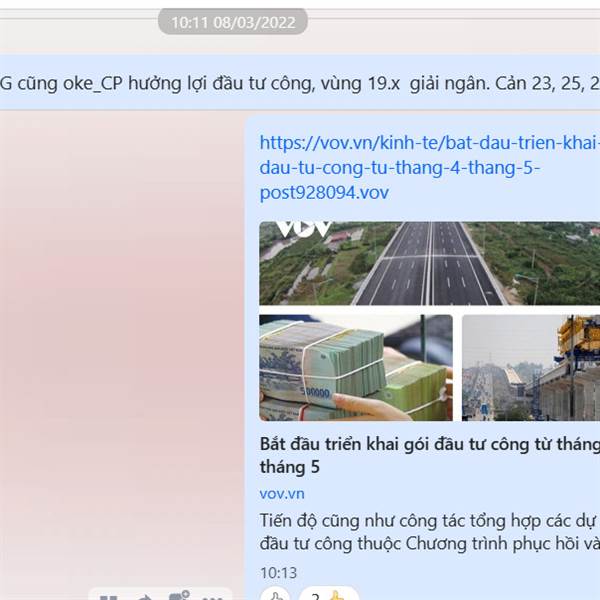Click the quote reply icon below the message

pos(108,597)
